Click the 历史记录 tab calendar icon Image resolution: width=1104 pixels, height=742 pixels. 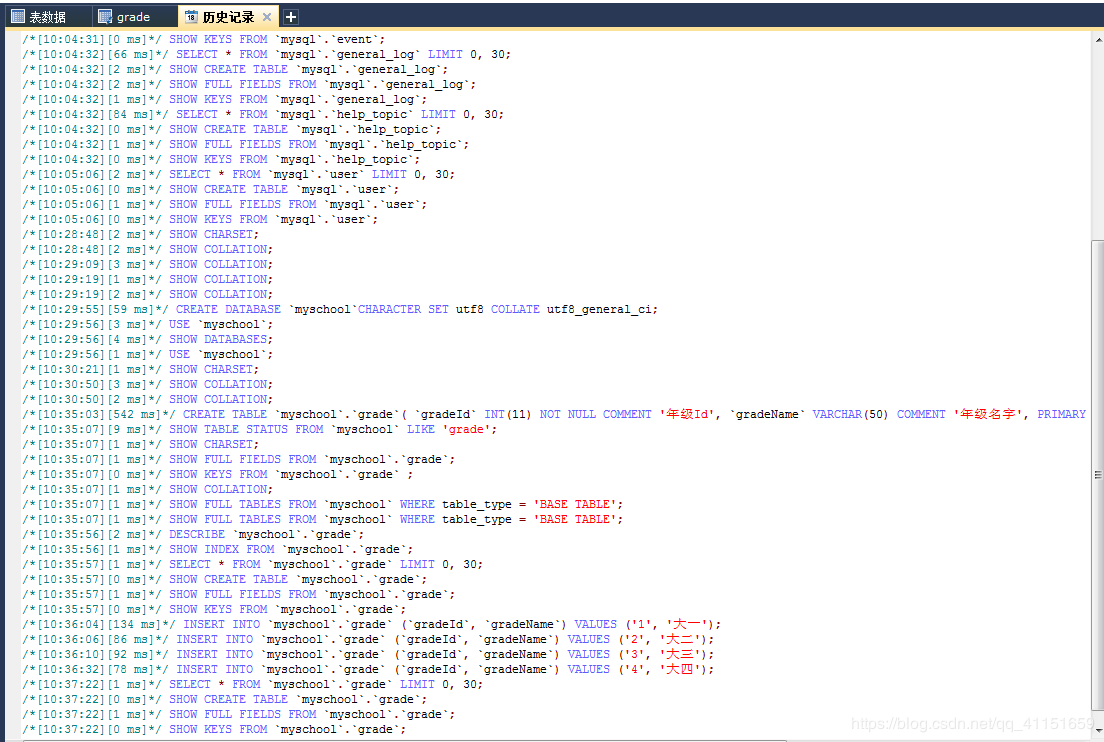[191, 16]
